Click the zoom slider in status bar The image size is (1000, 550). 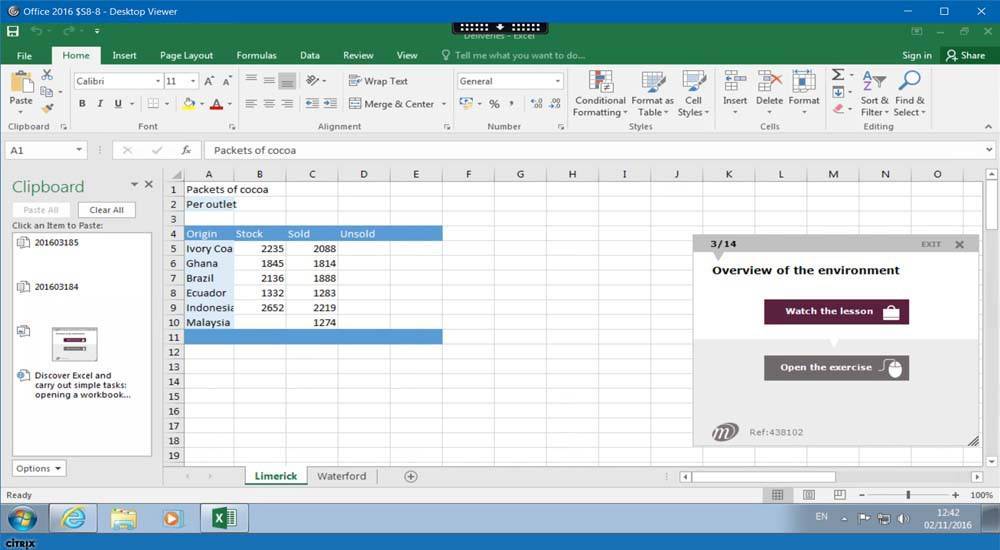click(x=908, y=495)
